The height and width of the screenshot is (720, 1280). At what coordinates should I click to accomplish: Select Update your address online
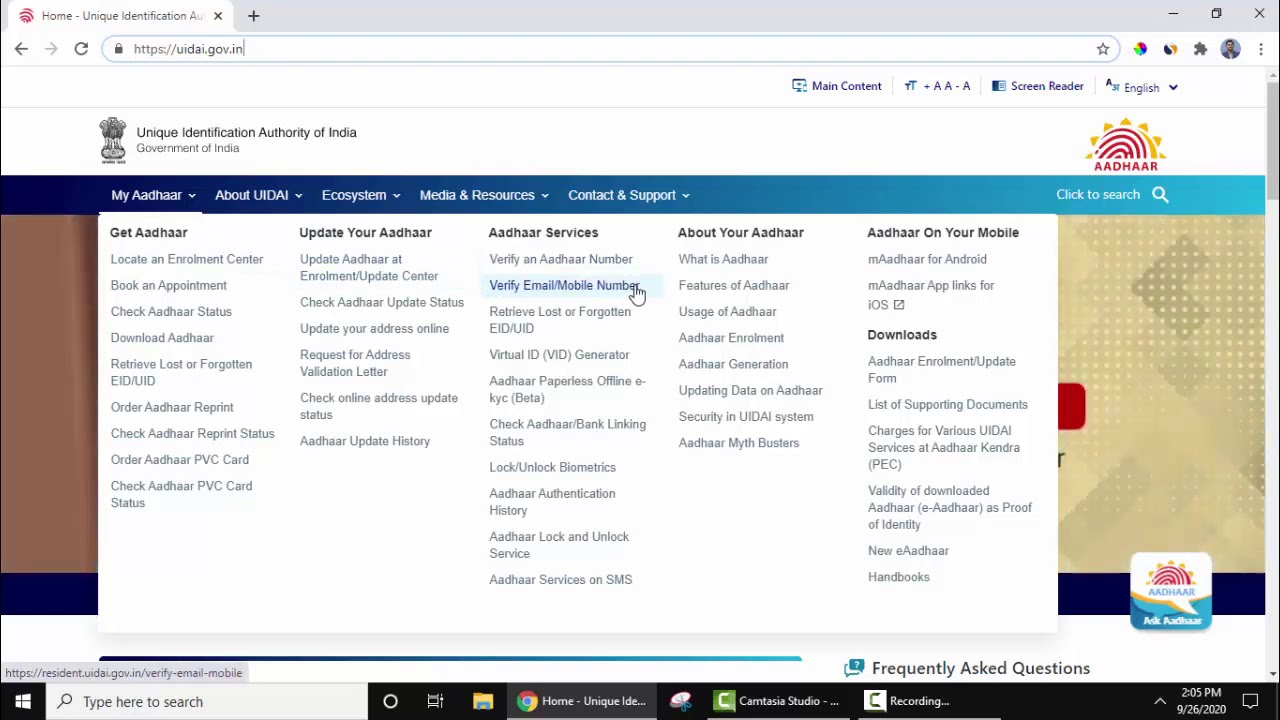[375, 328]
